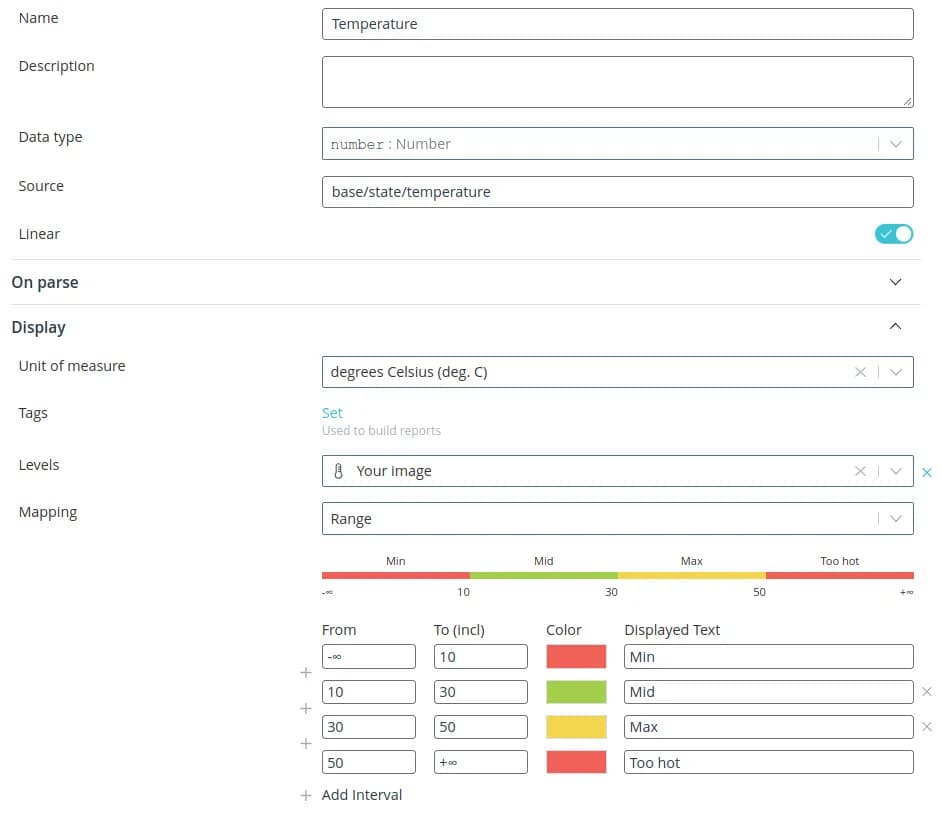
Task: Clear the Unit of measure selection
Action: [860, 372]
